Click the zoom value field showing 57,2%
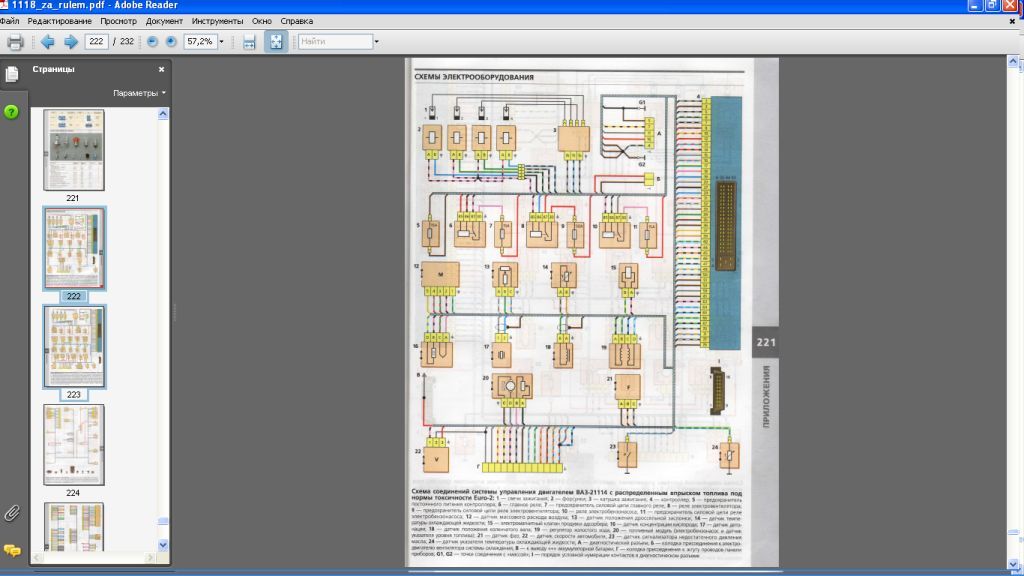 [200, 42]
